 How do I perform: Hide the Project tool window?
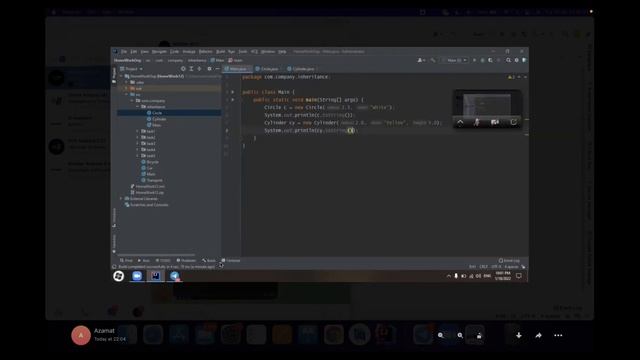point(217,69)
